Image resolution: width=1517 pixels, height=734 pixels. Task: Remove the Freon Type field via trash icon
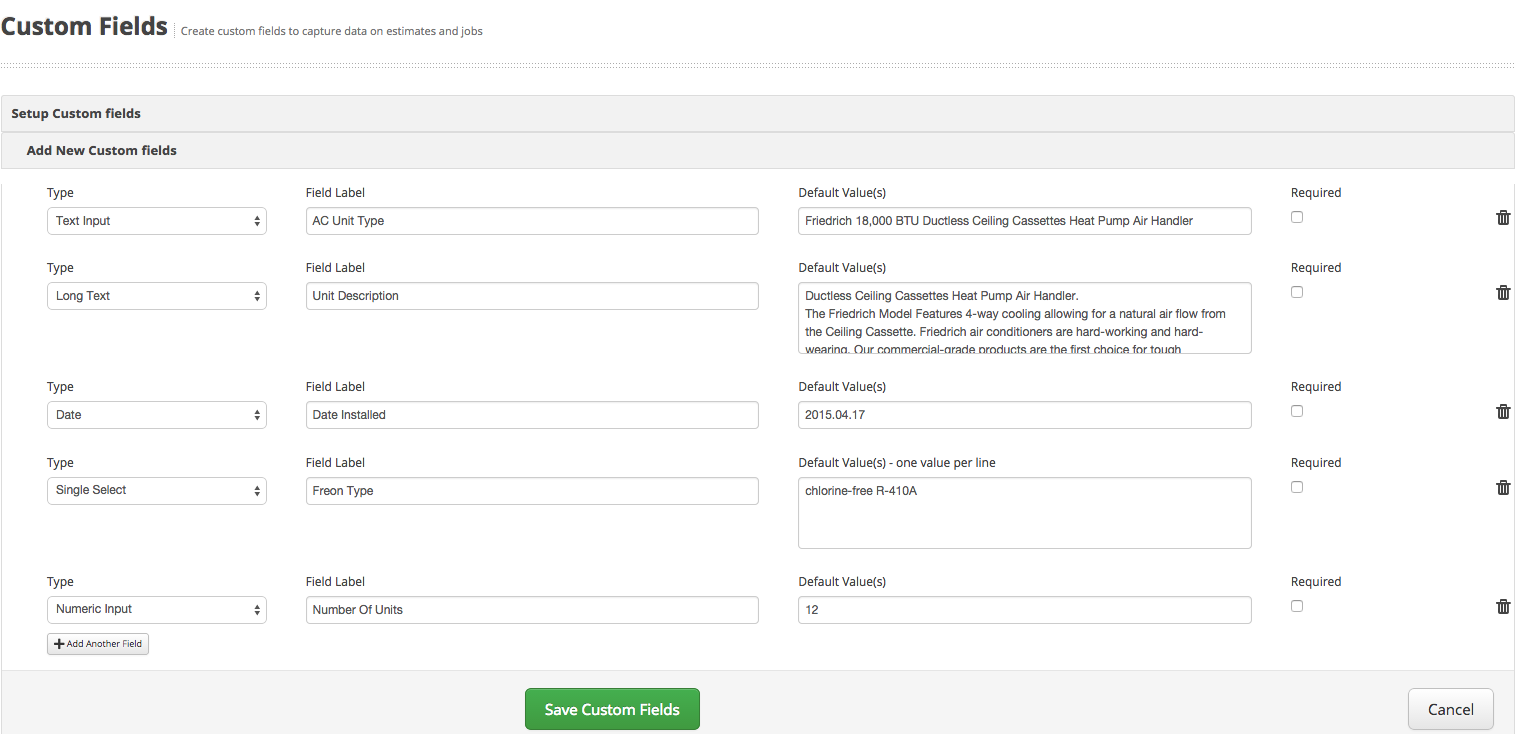pyautogui.click(x=1503, y=487)
